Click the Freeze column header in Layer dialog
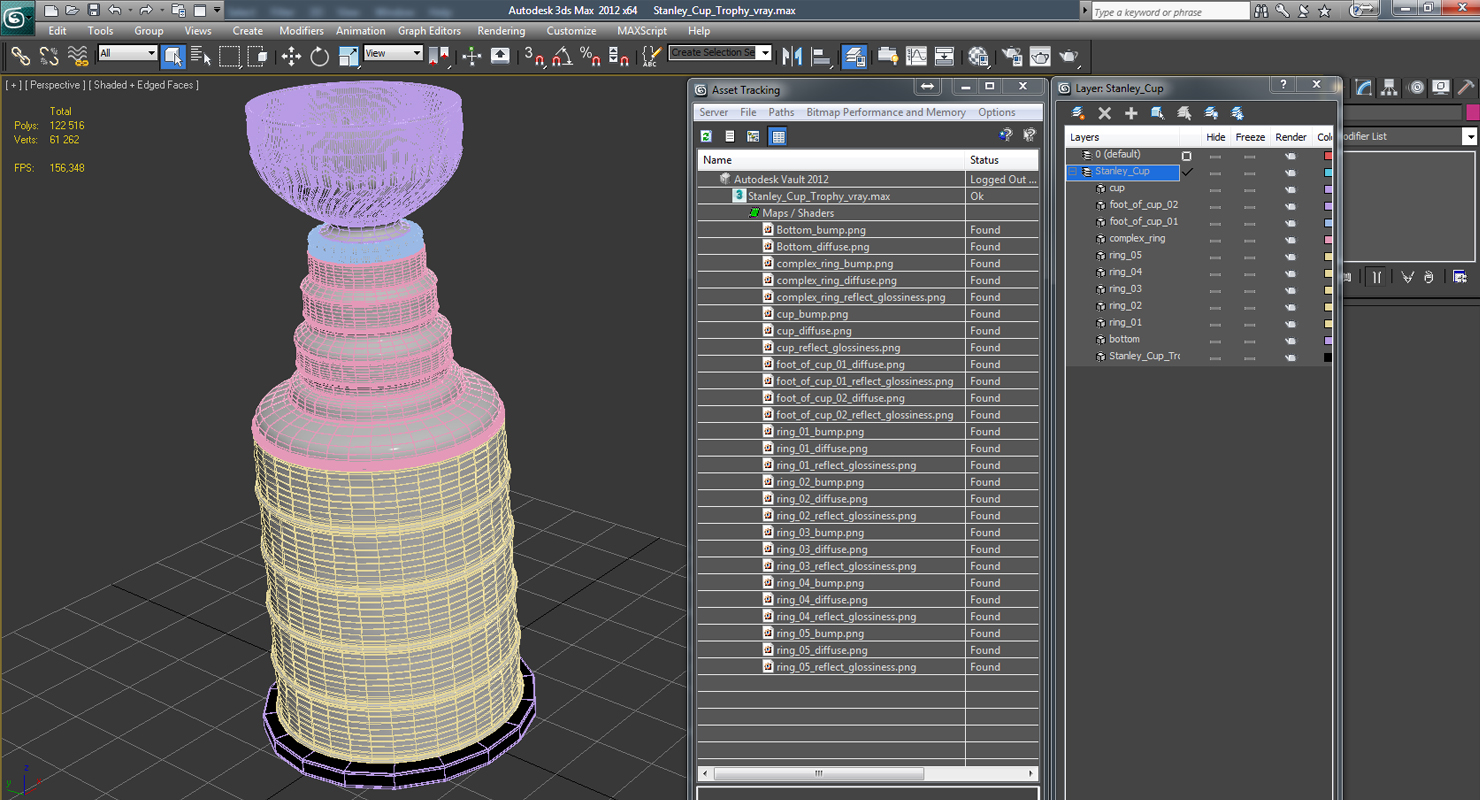This screenshot has width=1480, height=800. pyautogui.click(x=1250, y=137)
